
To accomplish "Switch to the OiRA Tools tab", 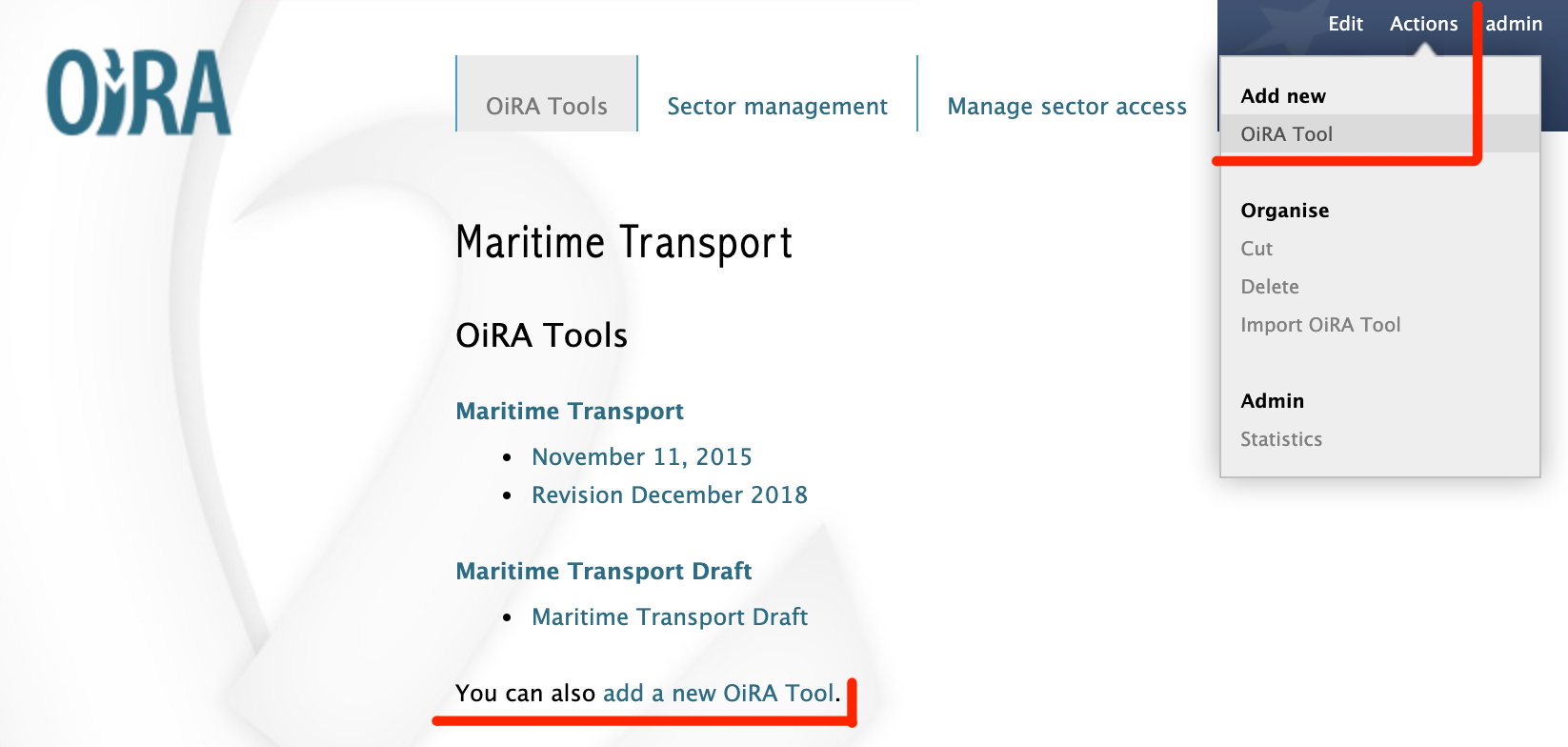I will [x=547, y=106].
